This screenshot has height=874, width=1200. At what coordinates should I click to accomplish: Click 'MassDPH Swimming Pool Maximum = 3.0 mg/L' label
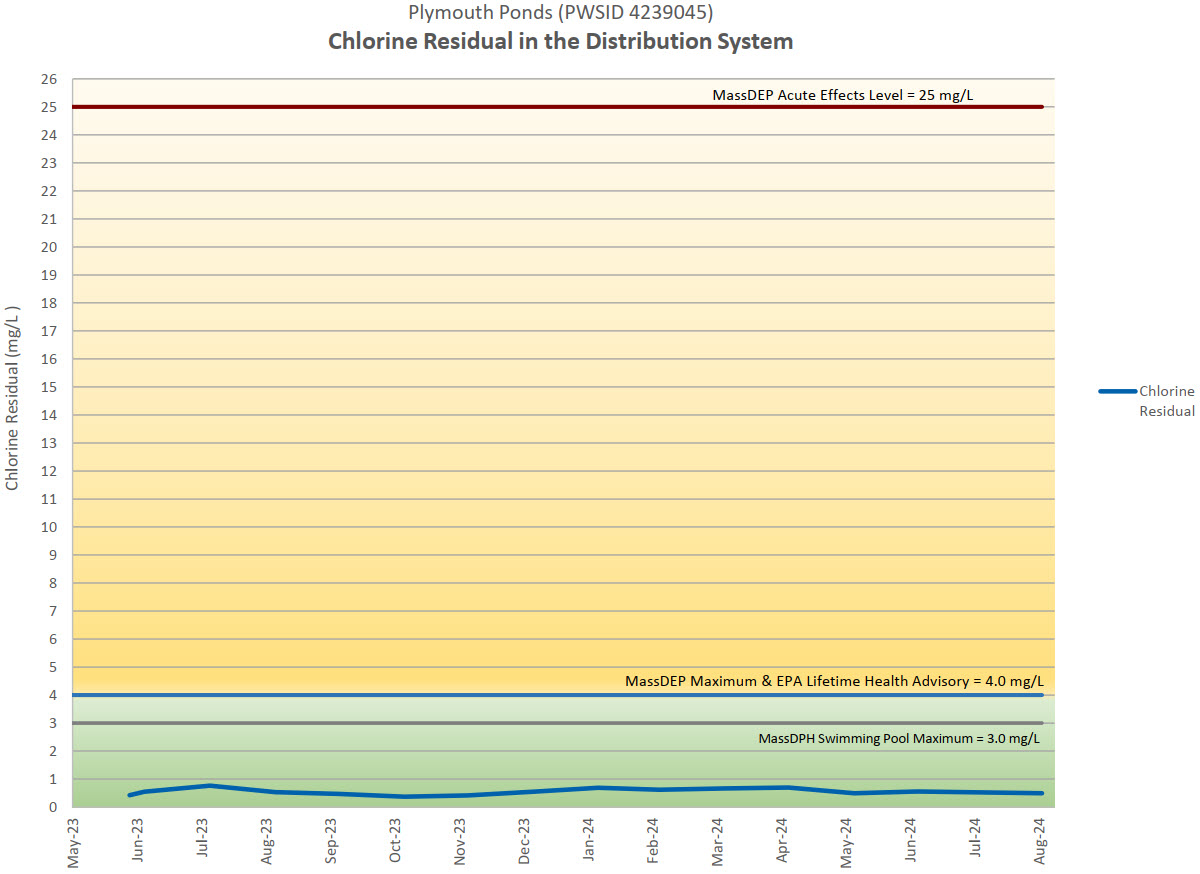pos(899,739)
